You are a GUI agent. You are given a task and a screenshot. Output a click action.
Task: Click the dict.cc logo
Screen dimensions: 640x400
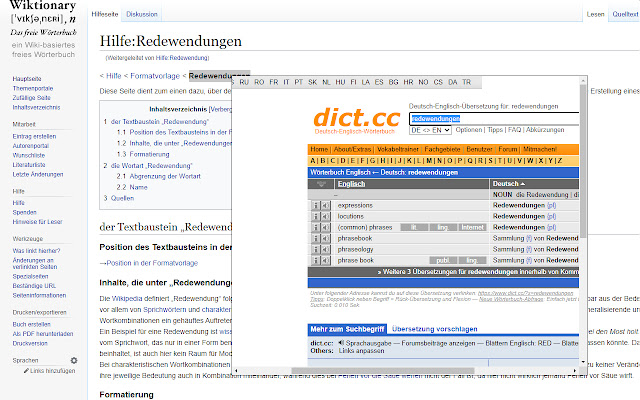point(357,120)
